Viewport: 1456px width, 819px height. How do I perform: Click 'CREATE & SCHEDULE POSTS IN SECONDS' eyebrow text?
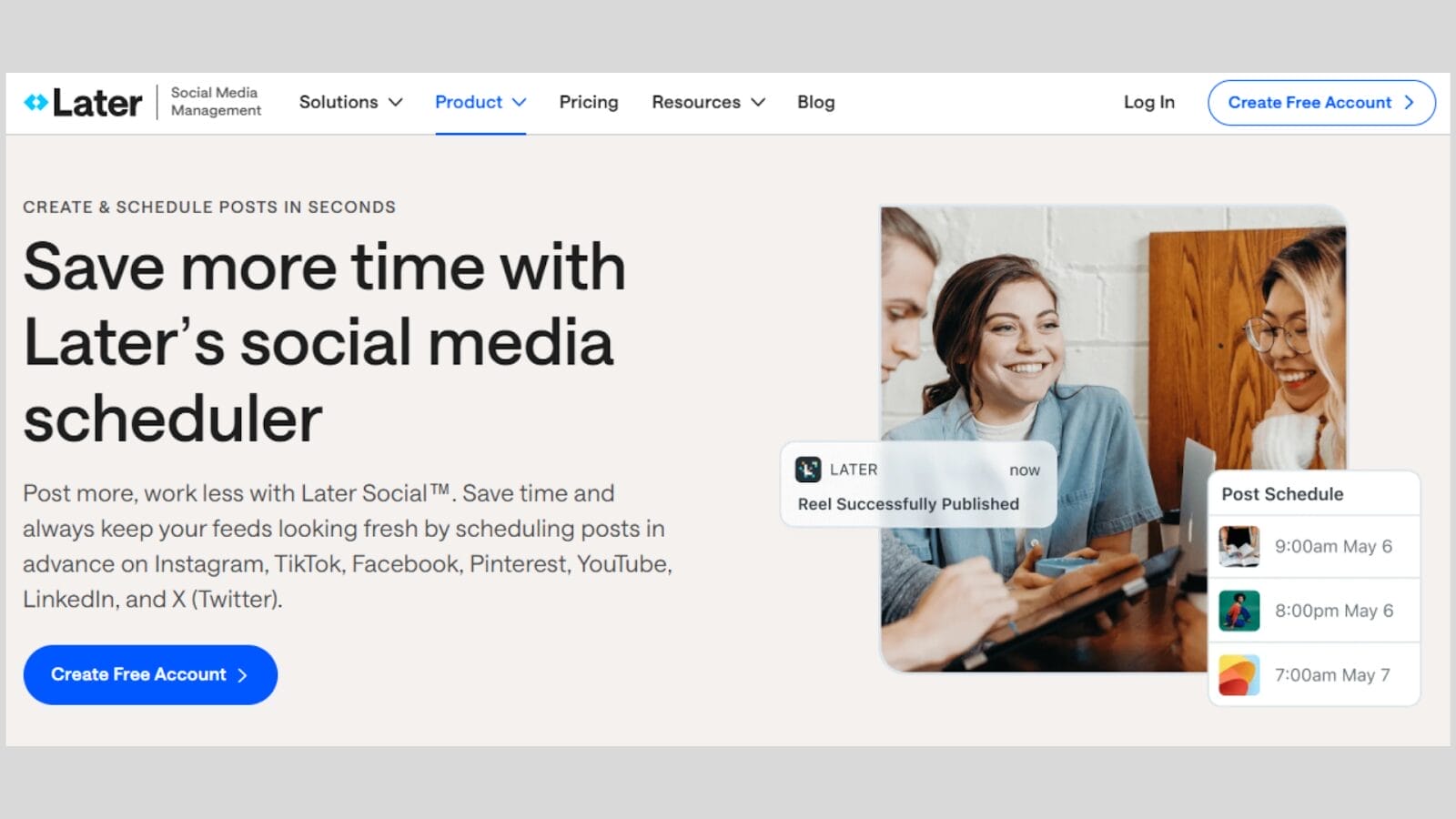(x=209, y=207)
